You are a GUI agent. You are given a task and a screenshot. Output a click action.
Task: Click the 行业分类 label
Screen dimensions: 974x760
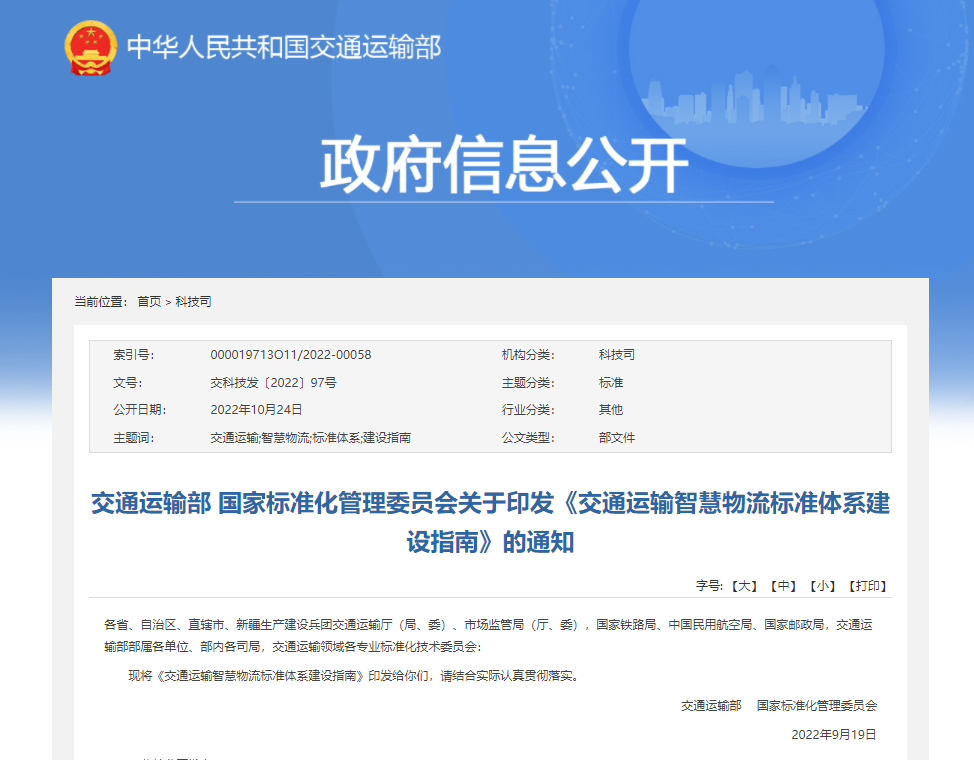pos(528,410)
